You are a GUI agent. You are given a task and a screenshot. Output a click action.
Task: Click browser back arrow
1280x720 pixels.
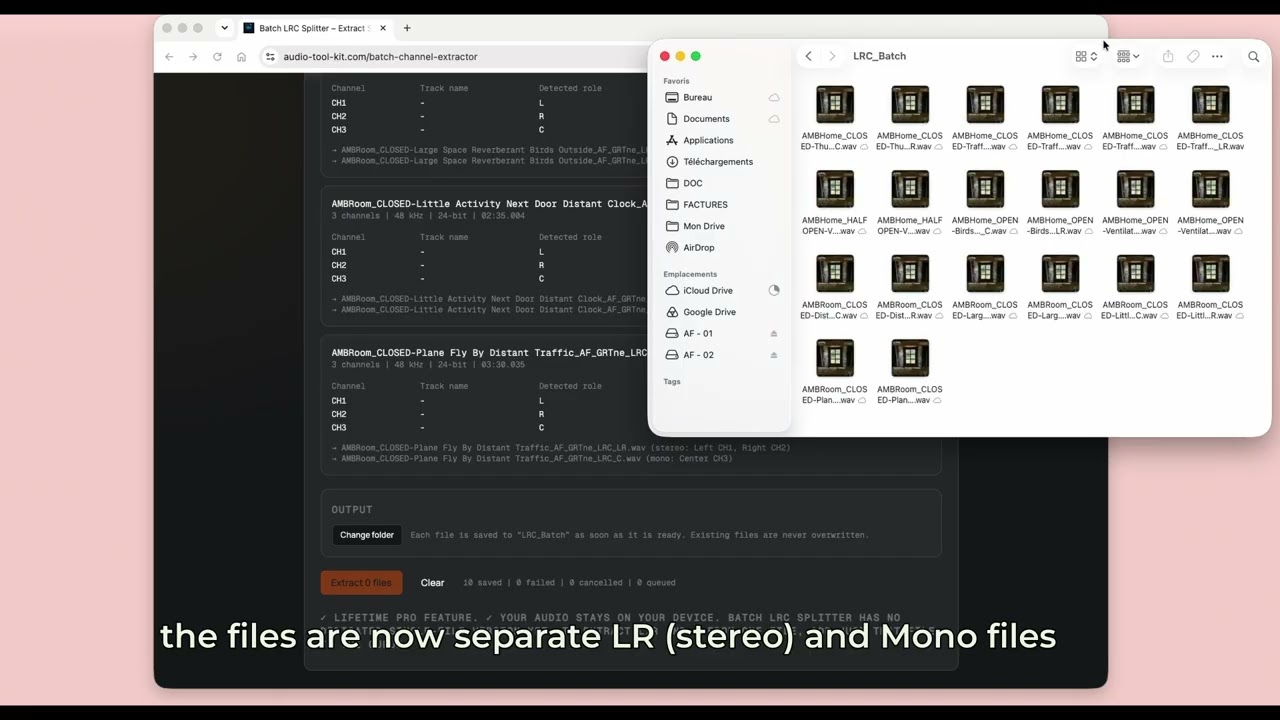[169, 57]
